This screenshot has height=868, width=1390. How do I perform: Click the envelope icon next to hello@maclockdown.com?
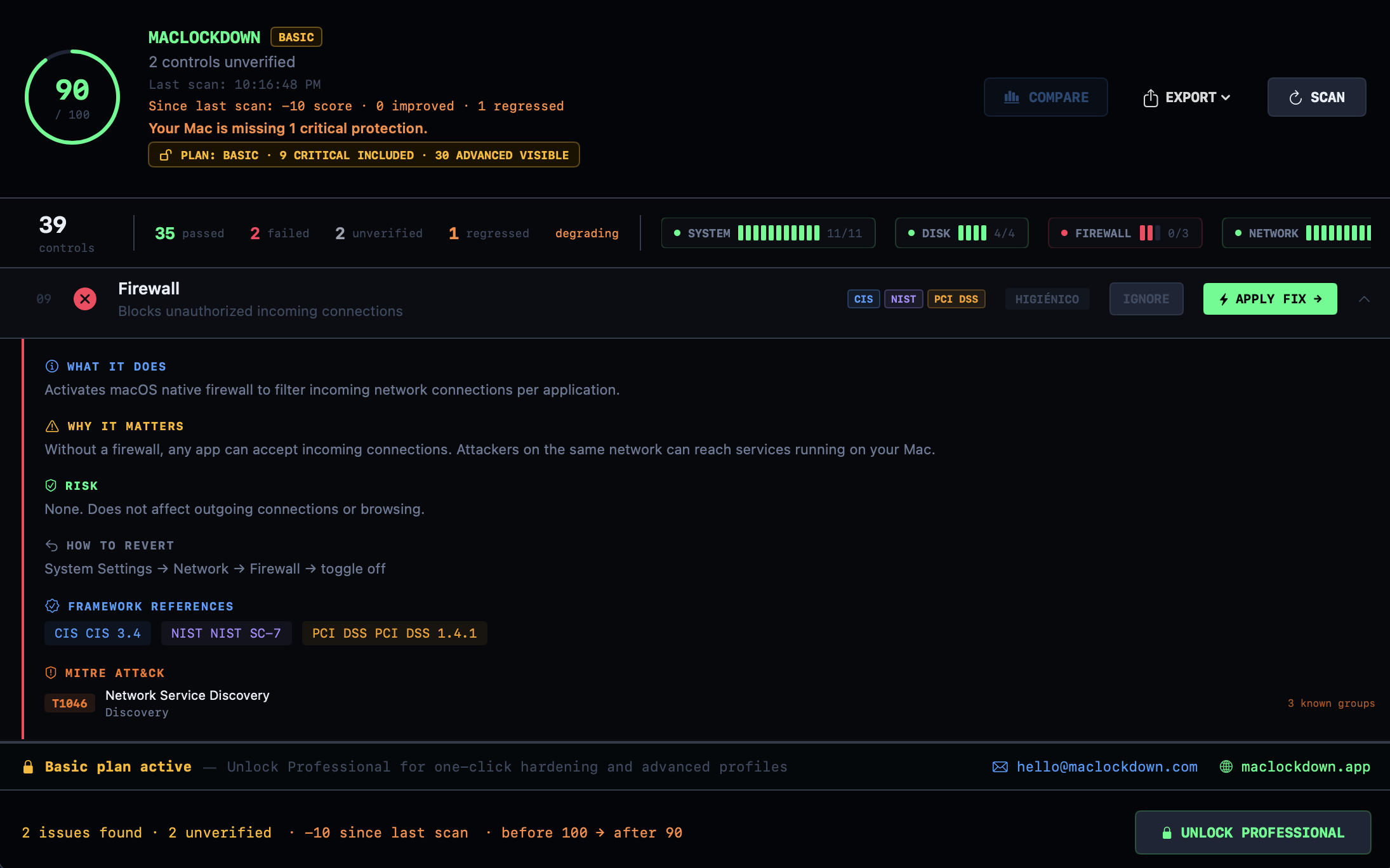tap(1000, 767)
